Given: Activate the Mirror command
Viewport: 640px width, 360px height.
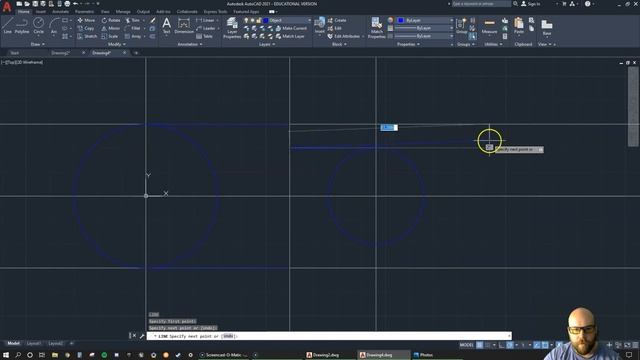Looking at the screenshot, I should pos(111,28).
